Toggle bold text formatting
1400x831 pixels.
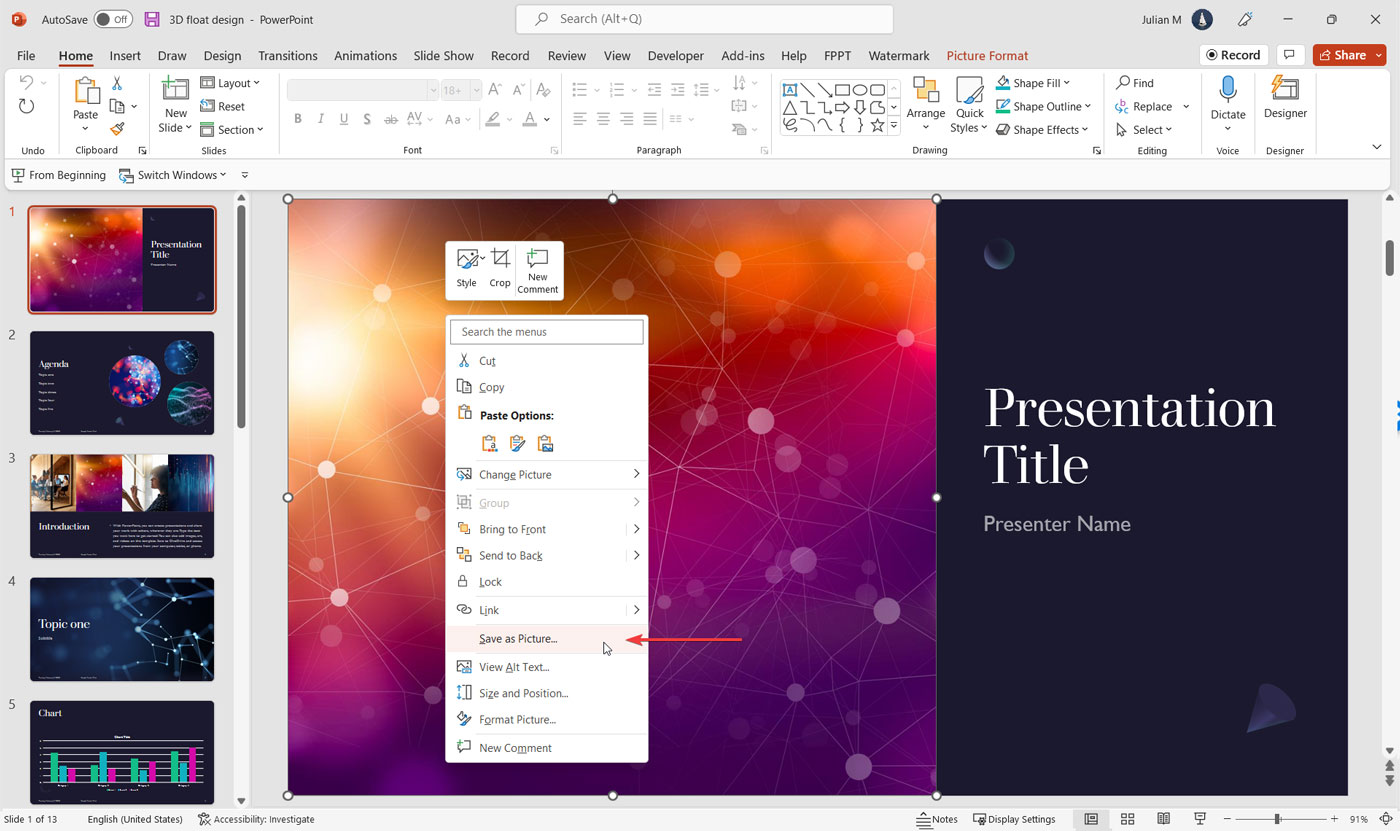(297, 118)
